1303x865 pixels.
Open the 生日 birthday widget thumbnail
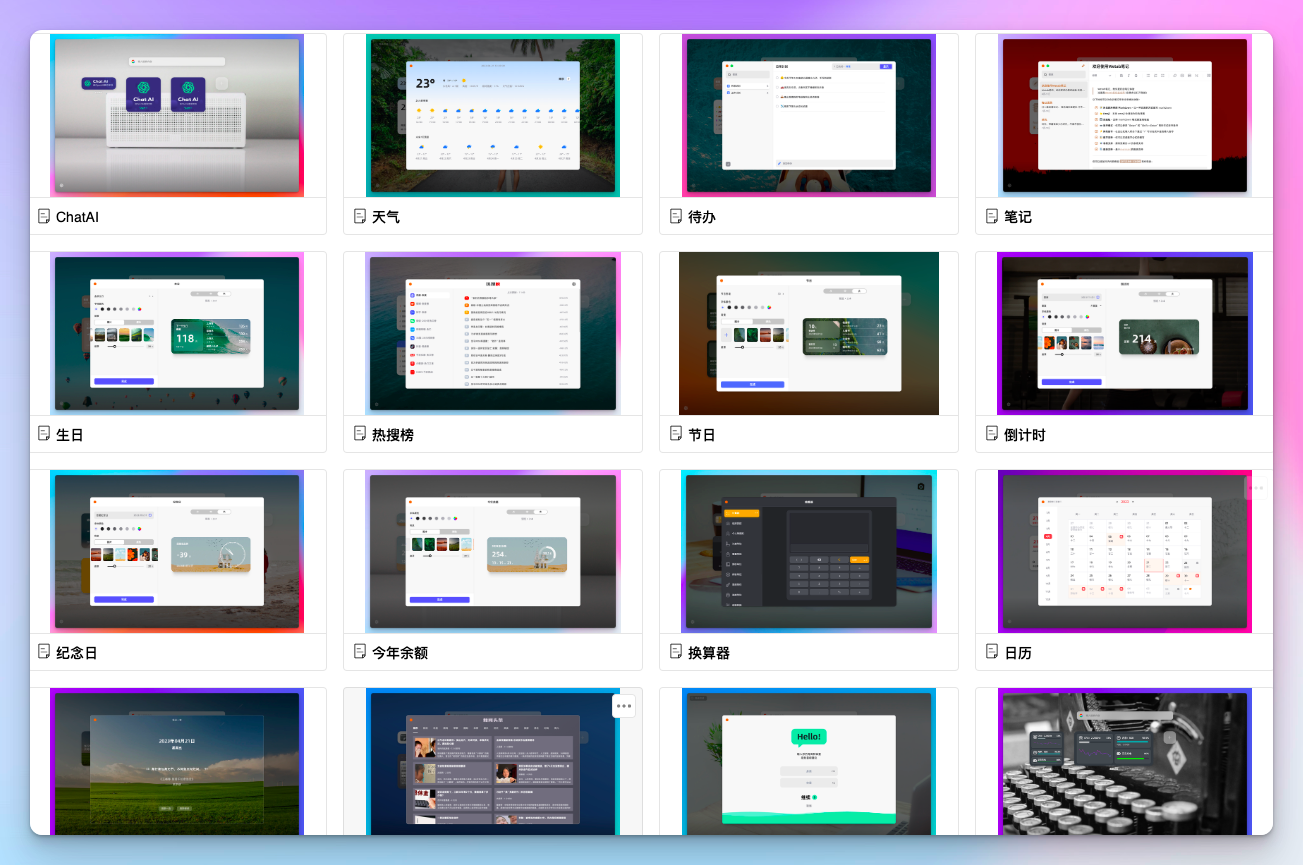coord(177,333)
